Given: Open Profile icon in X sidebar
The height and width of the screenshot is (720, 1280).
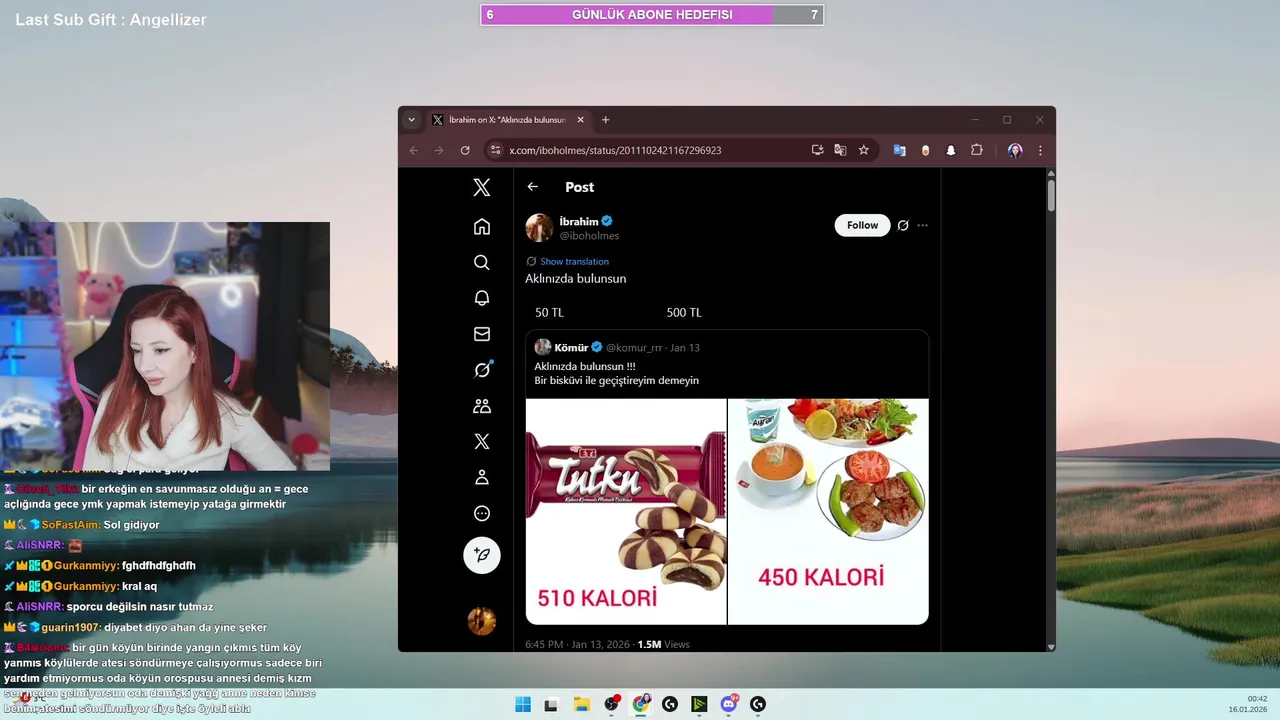Looking at the screenshot, I should 482,477.
